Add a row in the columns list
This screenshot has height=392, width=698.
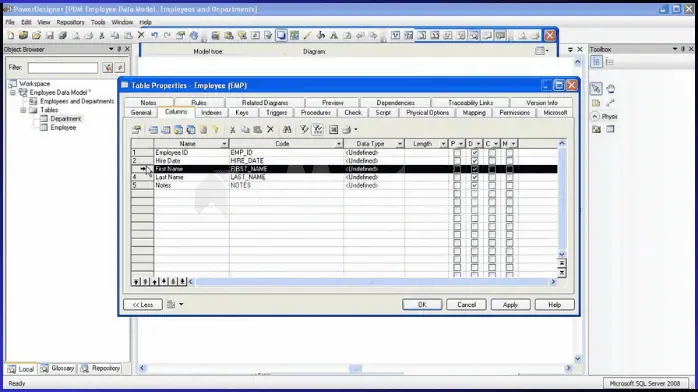(166, 129)
